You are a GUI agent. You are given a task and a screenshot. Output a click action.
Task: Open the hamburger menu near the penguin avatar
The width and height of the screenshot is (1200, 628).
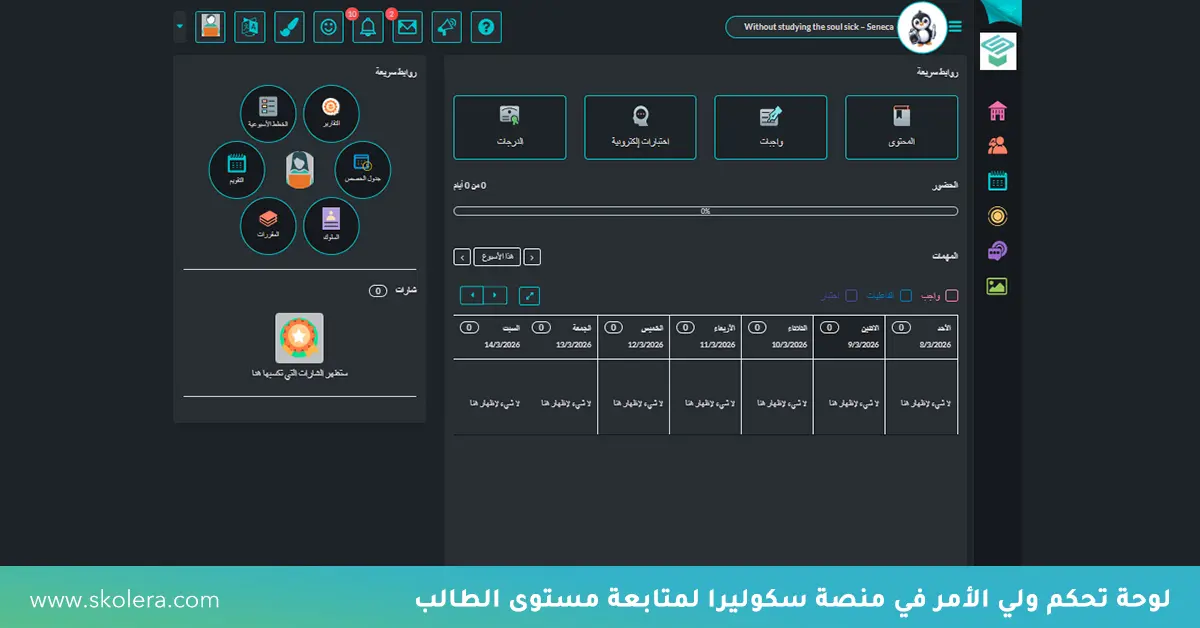point(955,27)
